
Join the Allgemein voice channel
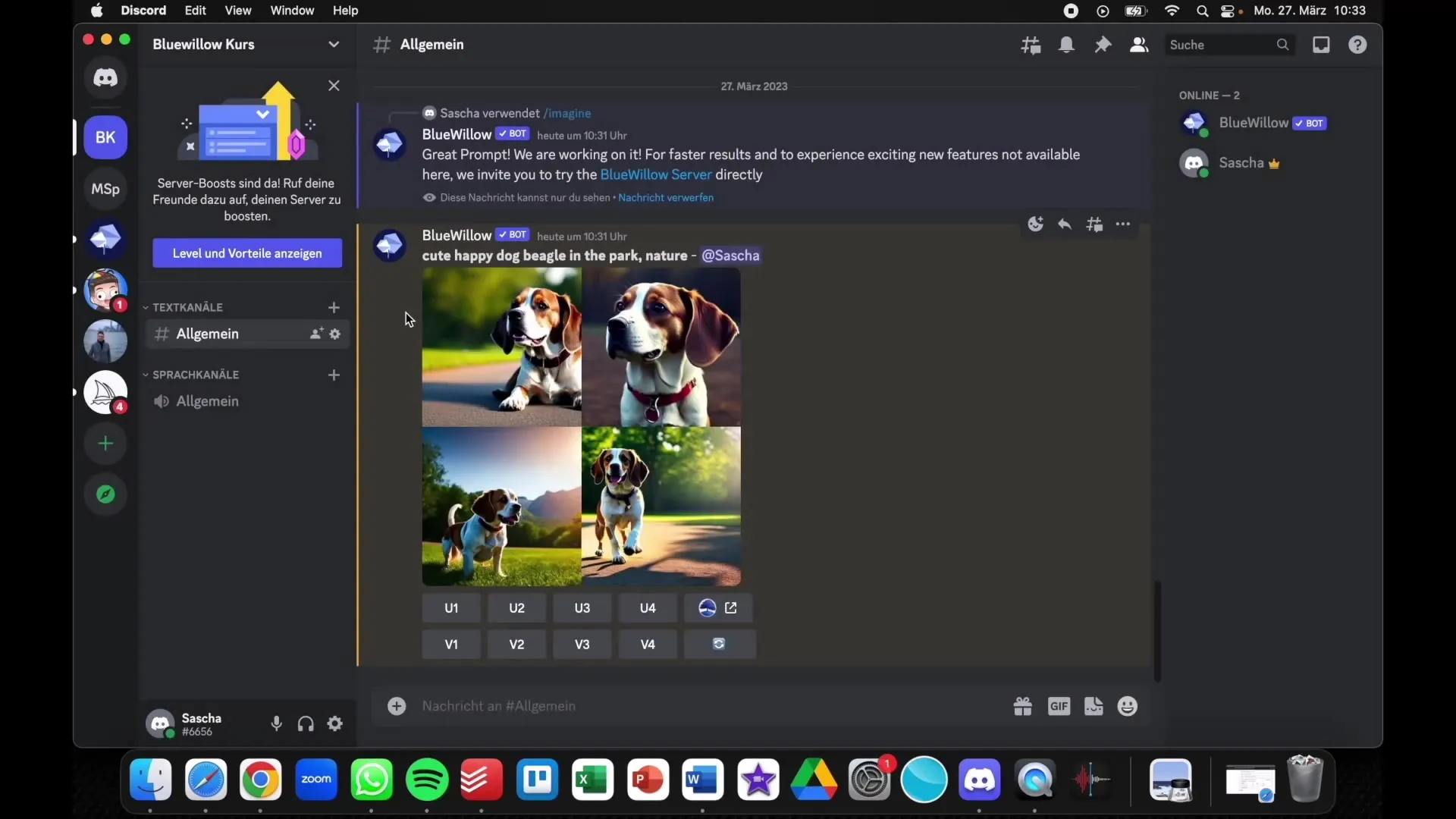(x=247, y=401)
